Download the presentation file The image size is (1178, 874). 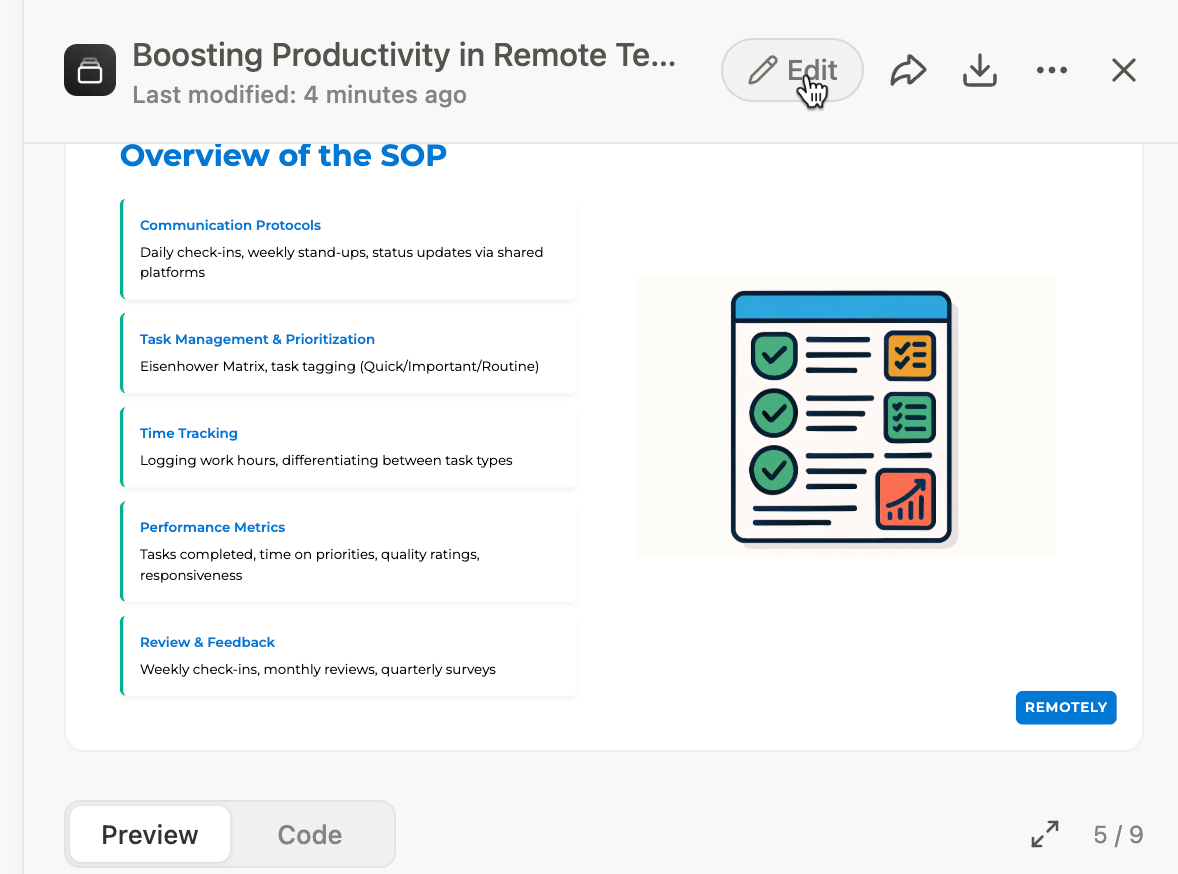coord(980,71)
